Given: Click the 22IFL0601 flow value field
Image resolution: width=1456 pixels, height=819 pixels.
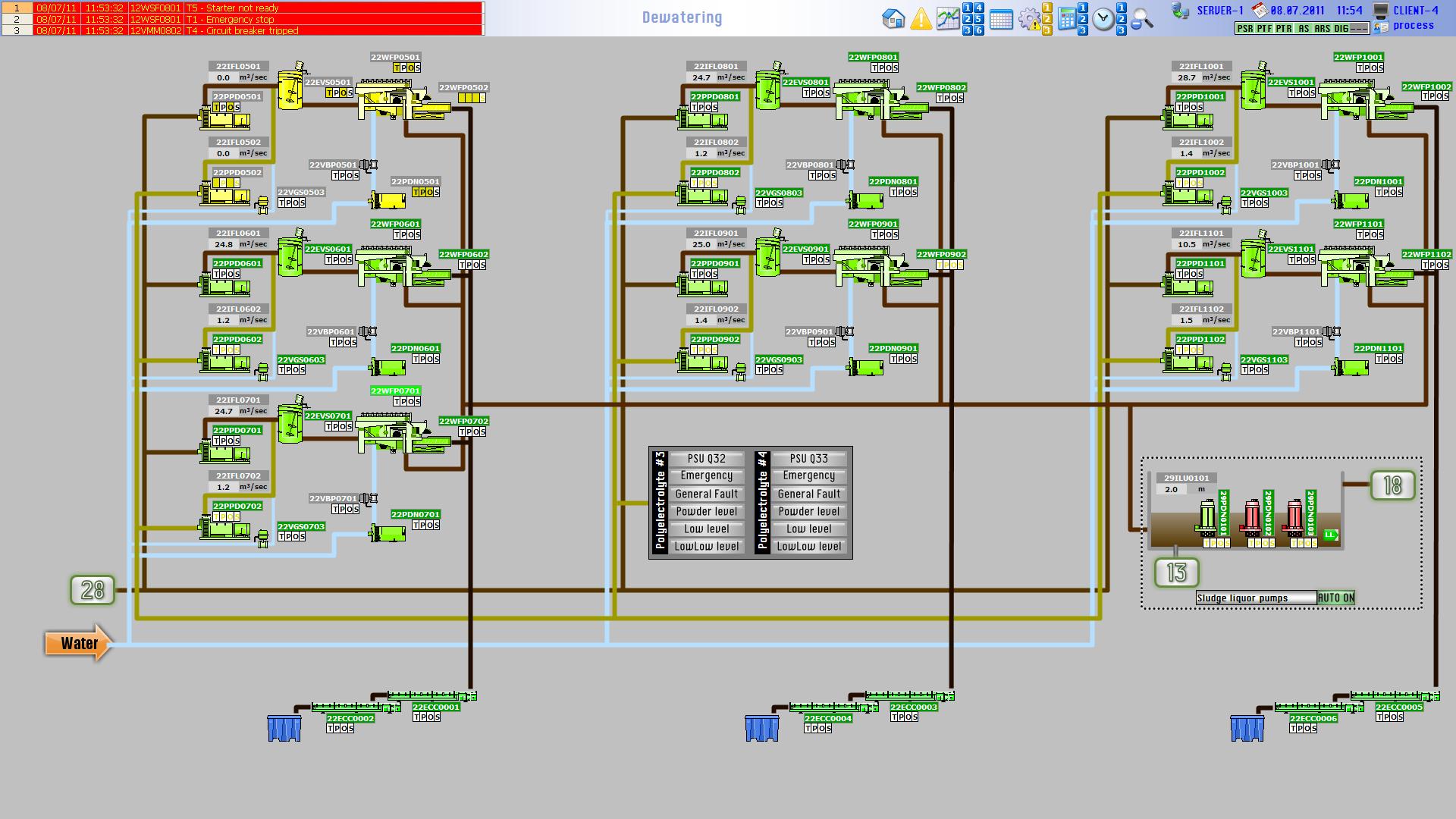Looking at the screenshot, I should pyautogui.click(x=224, y=244).
